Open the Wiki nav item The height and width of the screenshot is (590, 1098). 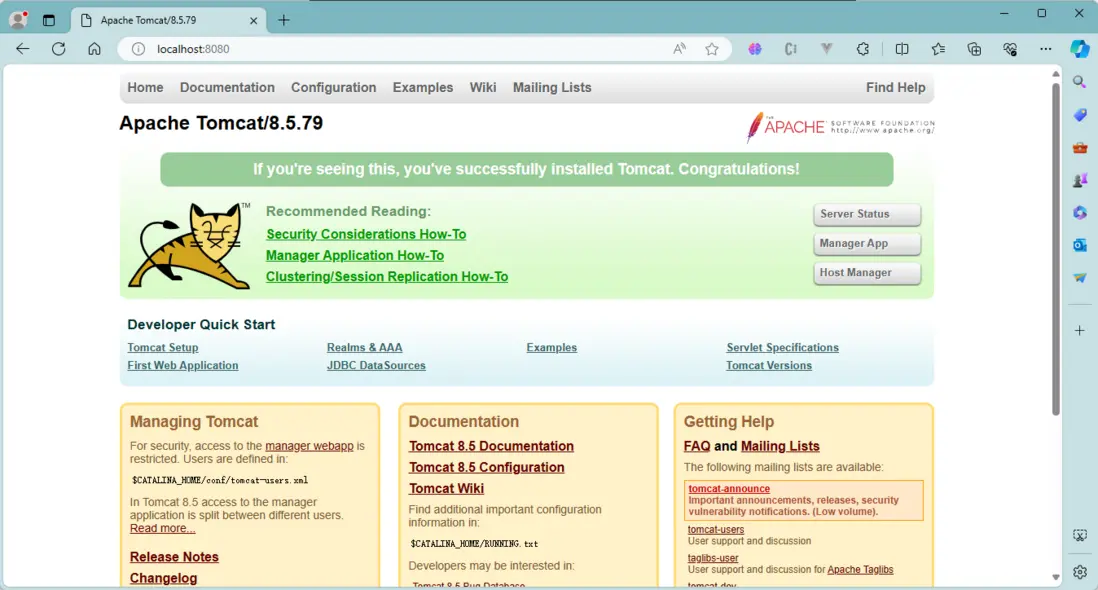(x=482, y=87)
